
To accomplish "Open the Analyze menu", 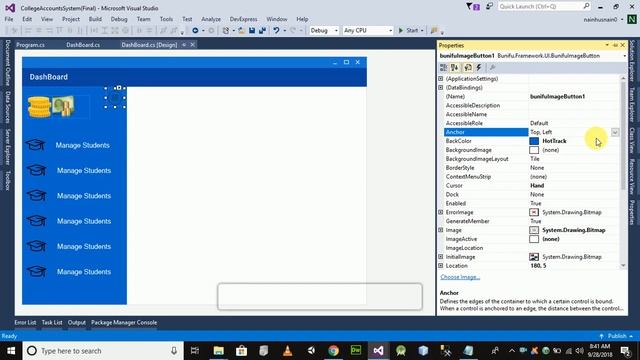I will 211,19.
